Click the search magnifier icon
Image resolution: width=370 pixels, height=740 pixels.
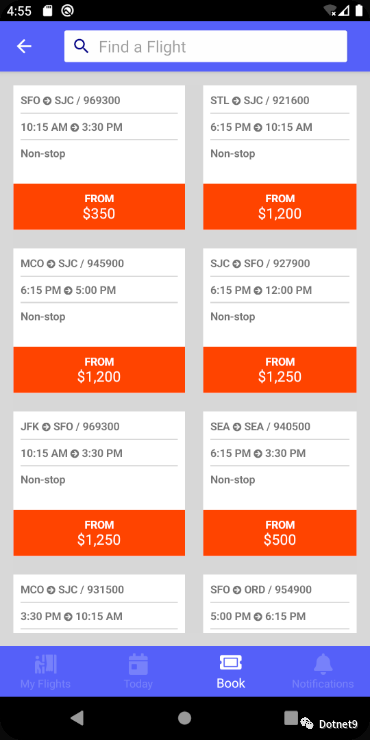(81, 46)
